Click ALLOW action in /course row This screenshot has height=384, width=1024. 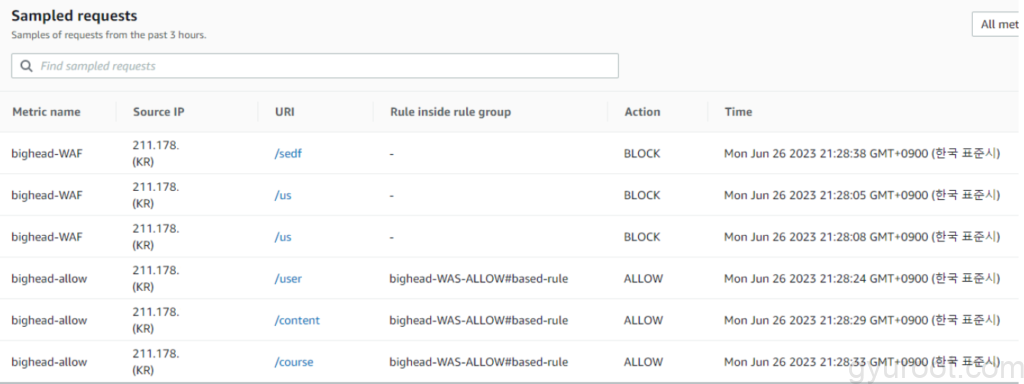point(643,362)
